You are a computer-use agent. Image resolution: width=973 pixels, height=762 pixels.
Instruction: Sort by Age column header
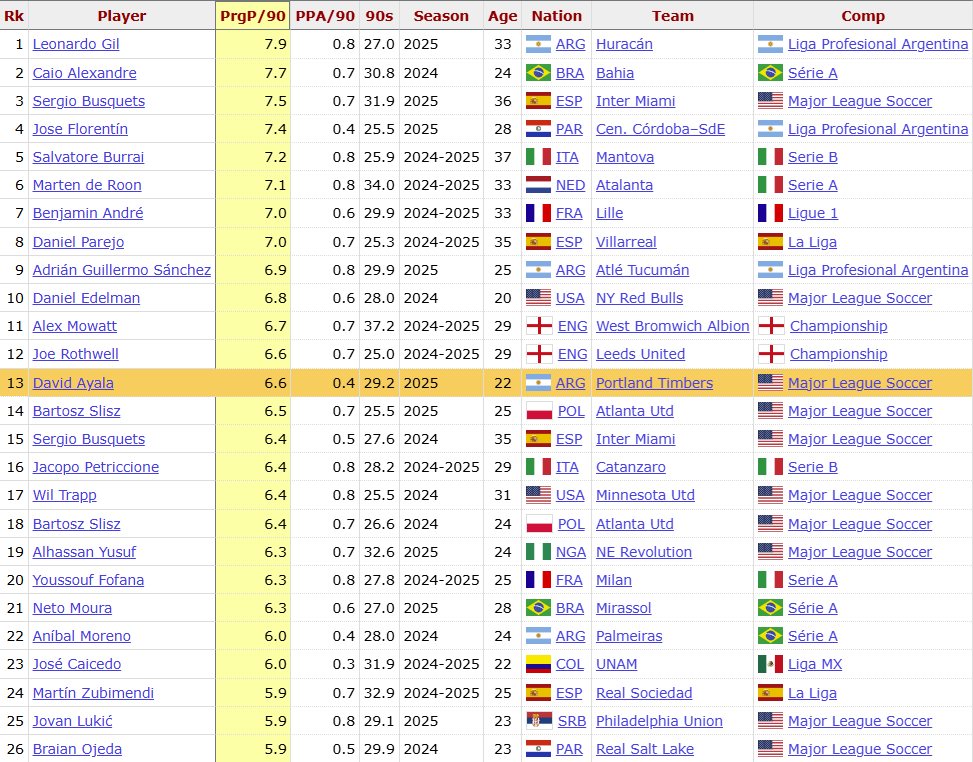(502, 16)
